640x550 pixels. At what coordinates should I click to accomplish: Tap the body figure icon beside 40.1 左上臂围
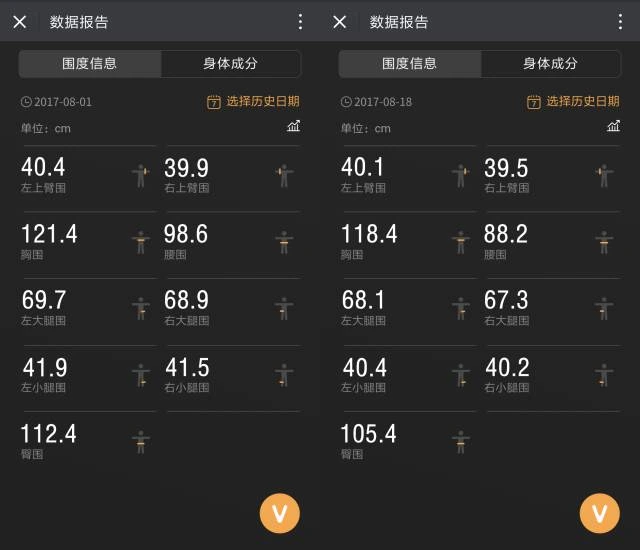coord(461,174)
